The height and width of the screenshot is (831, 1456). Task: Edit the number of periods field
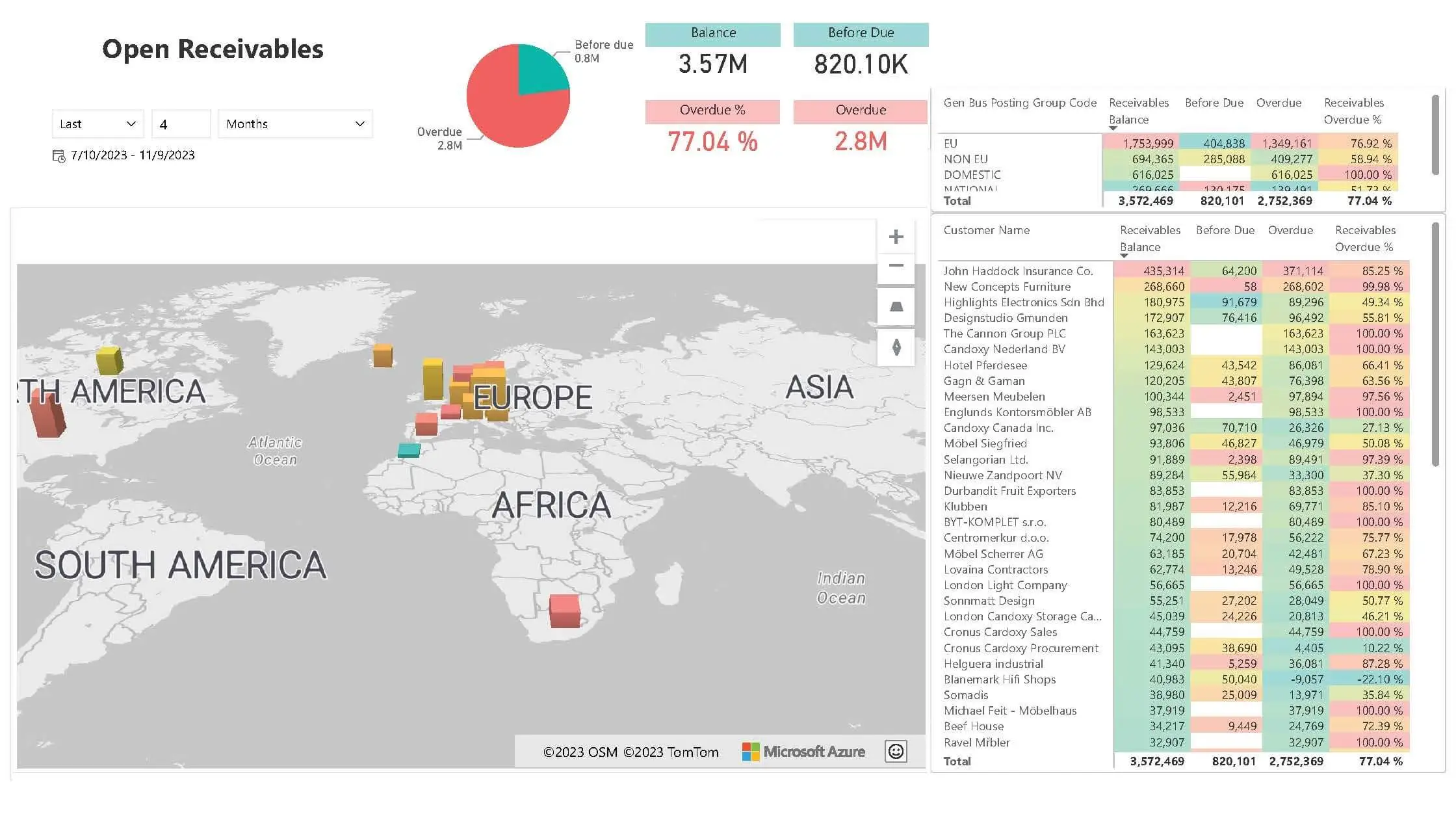(x=180, y=124)
